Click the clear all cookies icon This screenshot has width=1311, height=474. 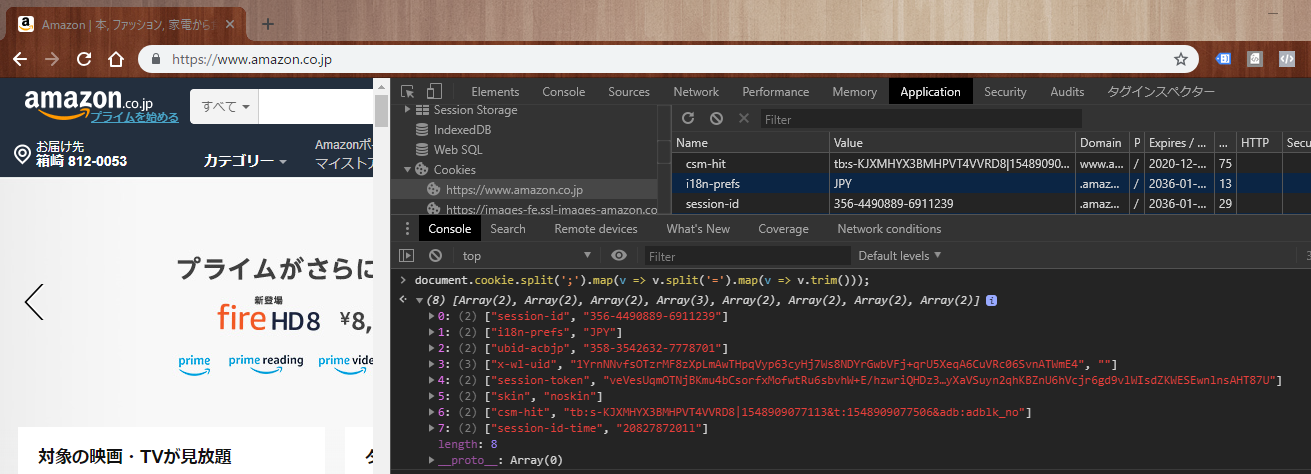pyautogui.click(x=716, y=119)
